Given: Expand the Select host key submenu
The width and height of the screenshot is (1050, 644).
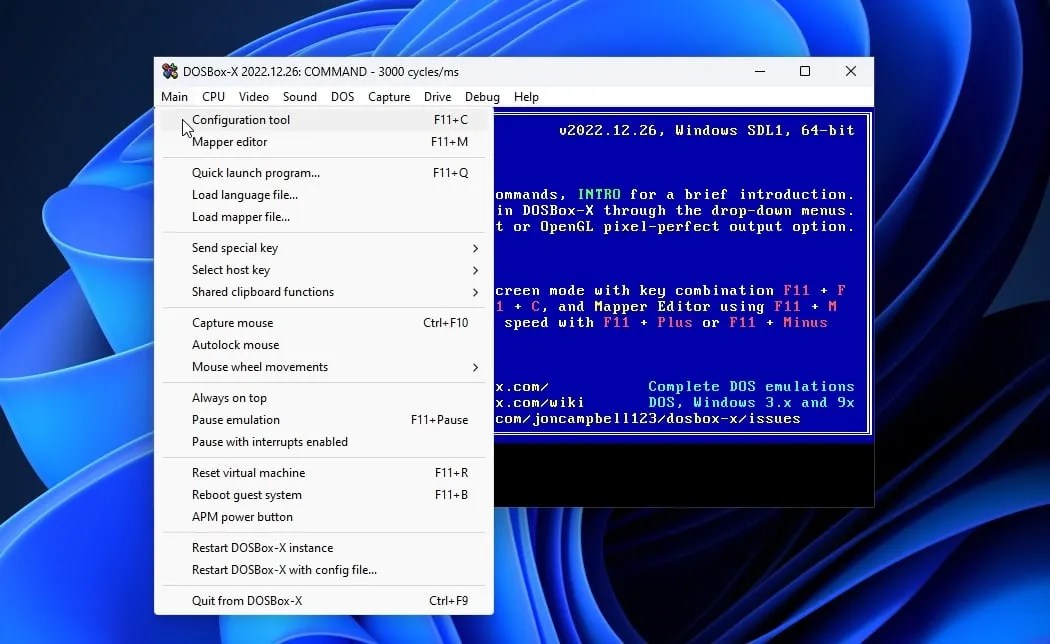Looking at the screenshot, I should pos(230,270).
